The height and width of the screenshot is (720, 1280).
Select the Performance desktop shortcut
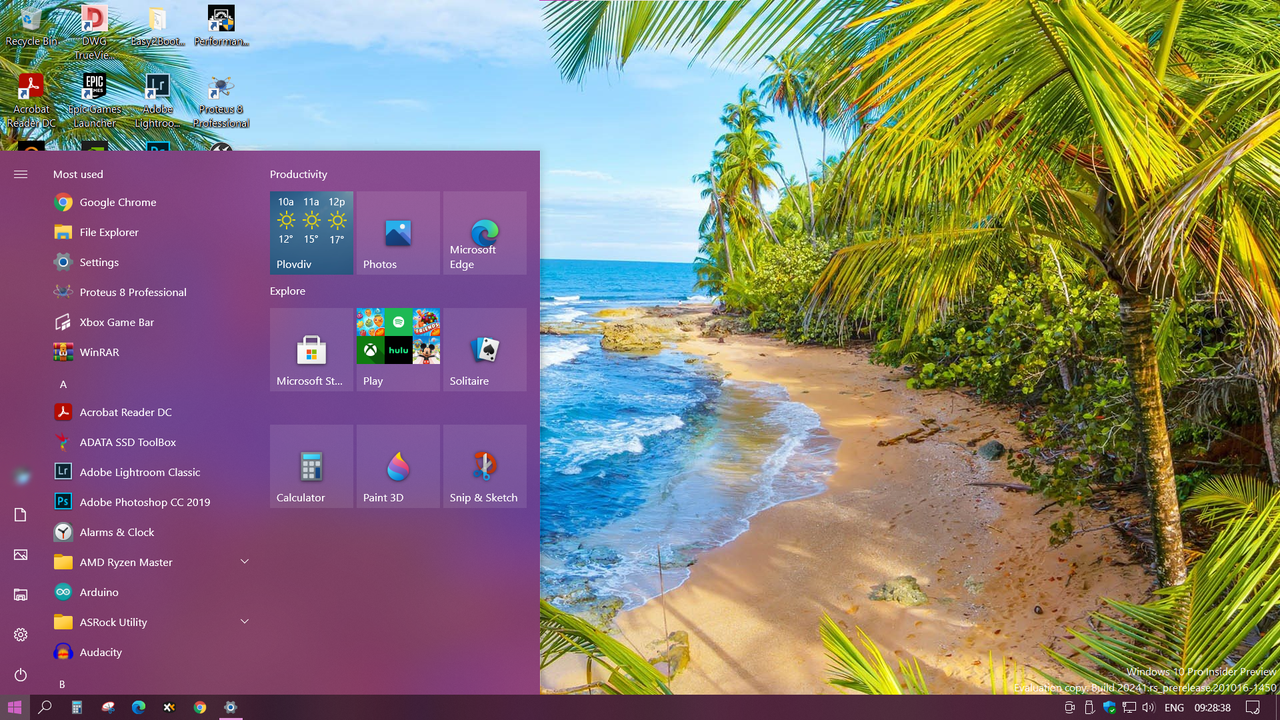(221, 27)
